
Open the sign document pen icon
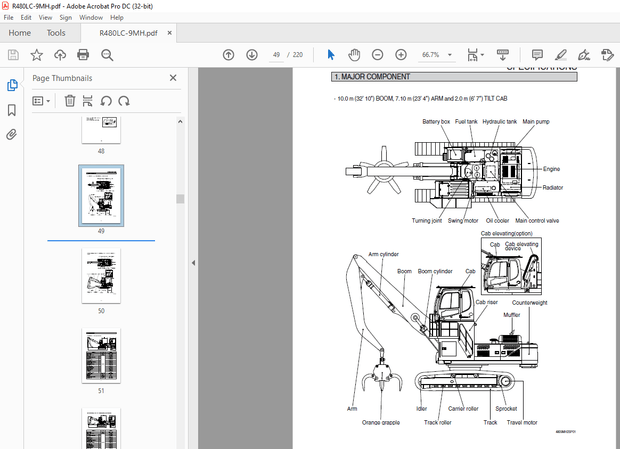click(x=584, y=55)
